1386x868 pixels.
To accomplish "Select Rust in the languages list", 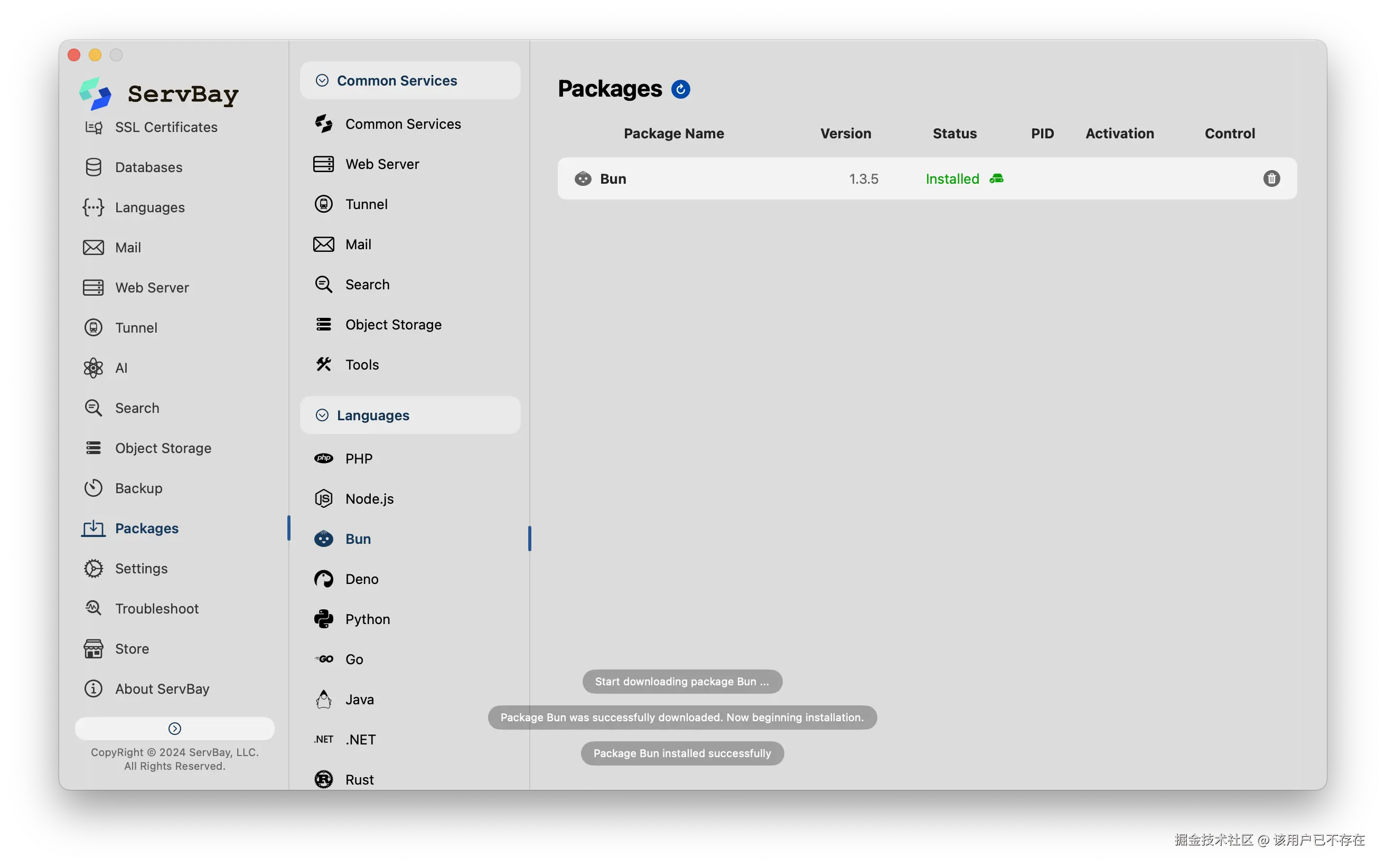I will point(359,780).
